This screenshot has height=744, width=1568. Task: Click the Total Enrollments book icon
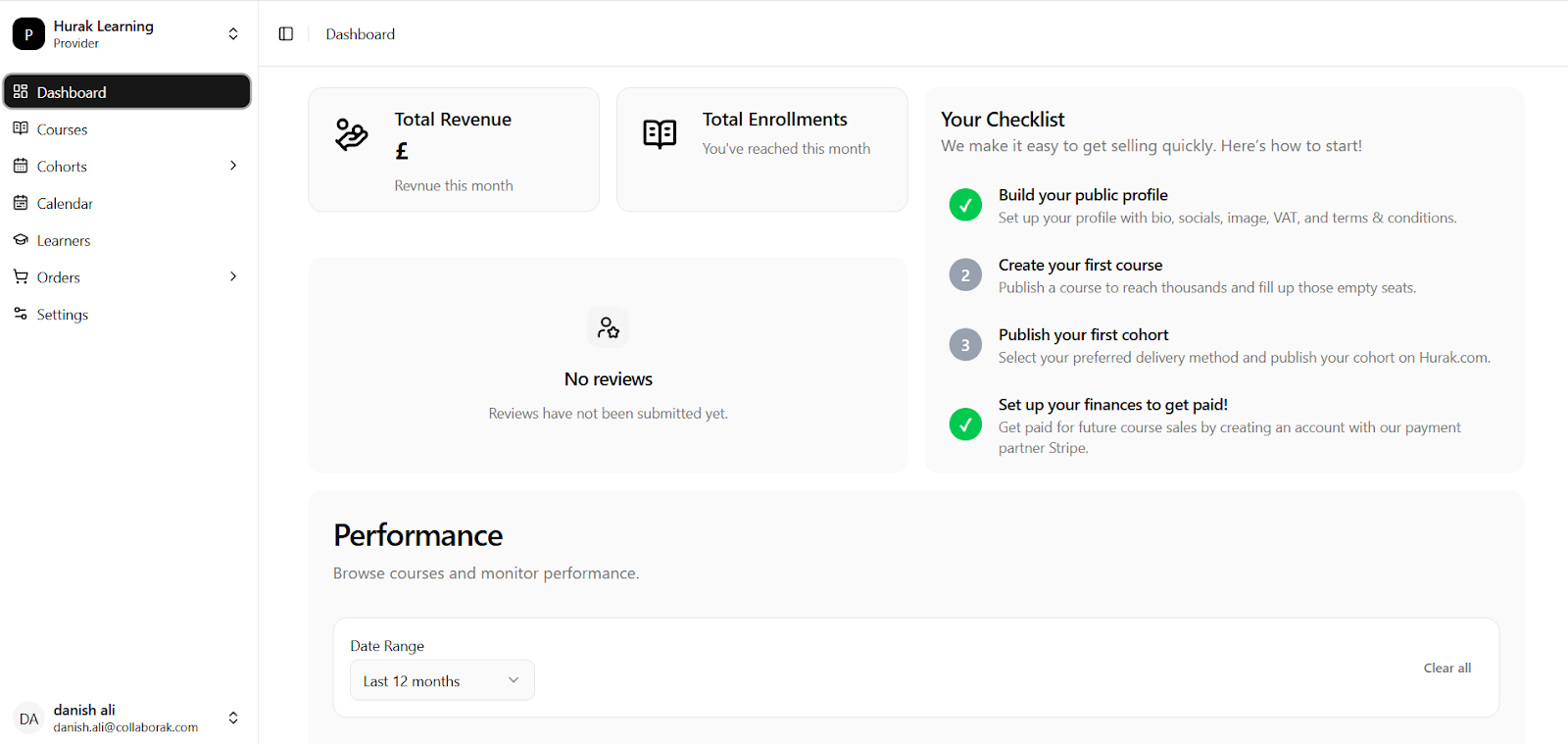click(x=660, y=134)
